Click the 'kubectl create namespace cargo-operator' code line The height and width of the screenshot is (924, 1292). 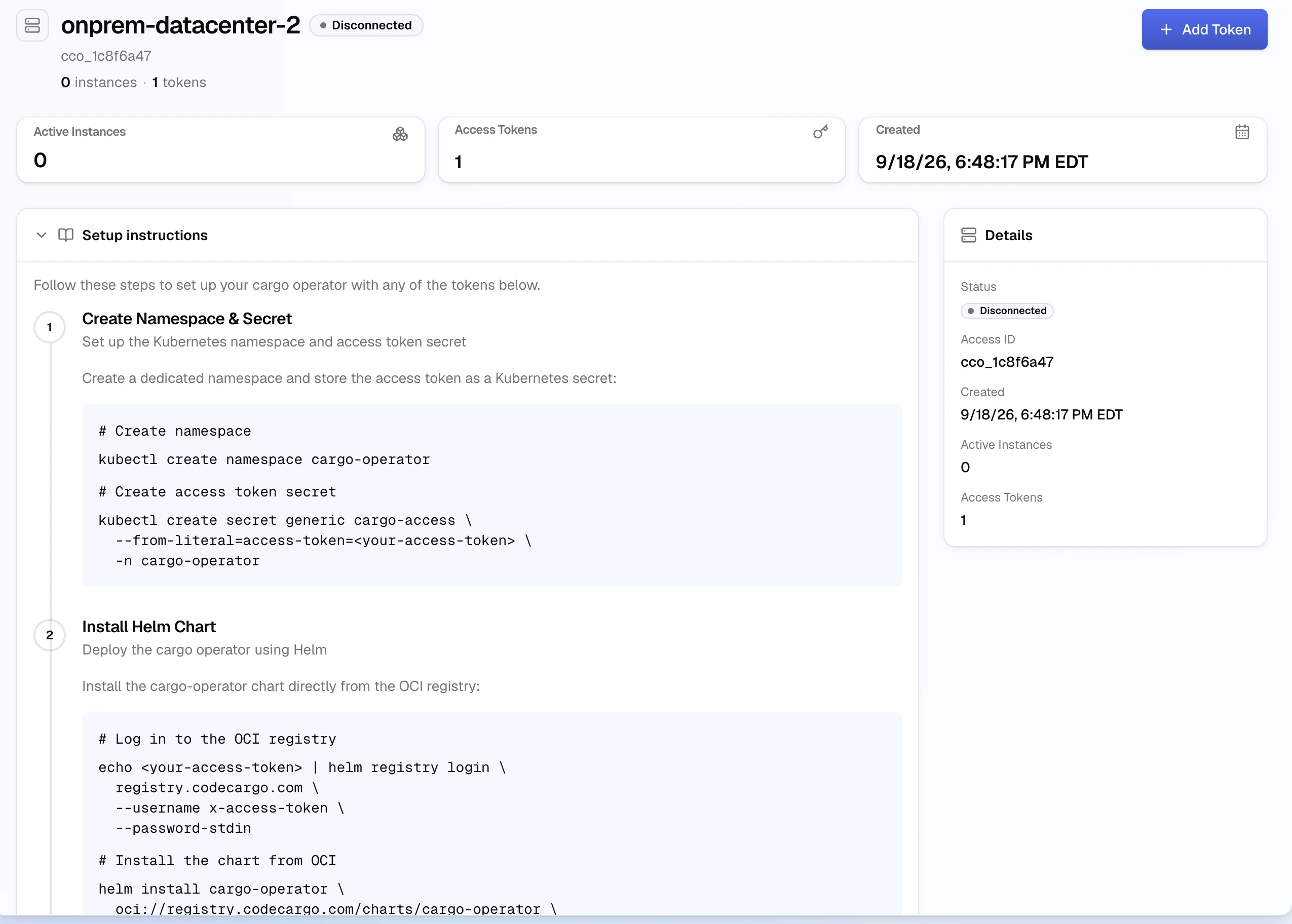tap(264, 459)
